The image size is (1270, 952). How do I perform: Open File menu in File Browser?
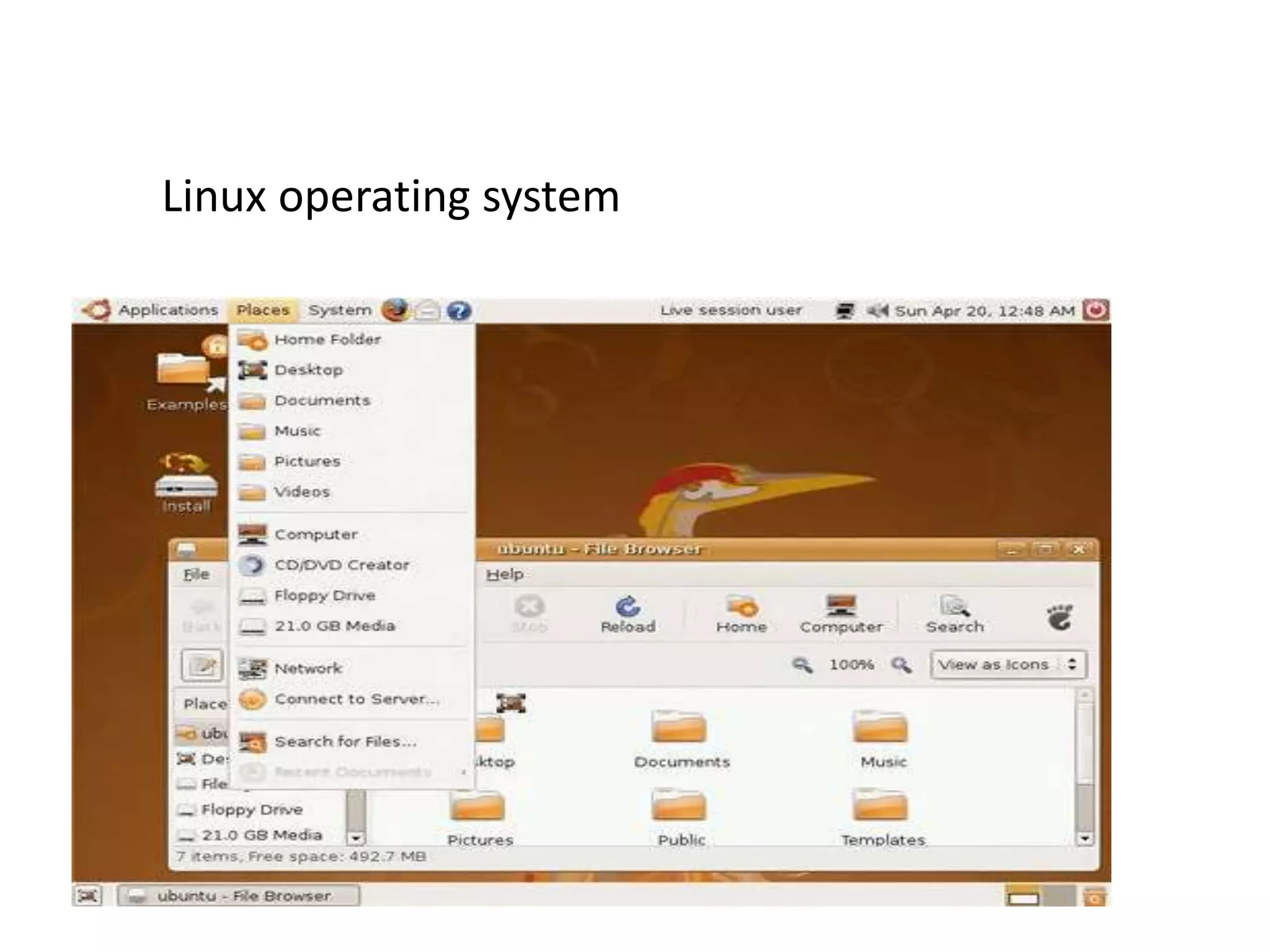click(196, 574)
